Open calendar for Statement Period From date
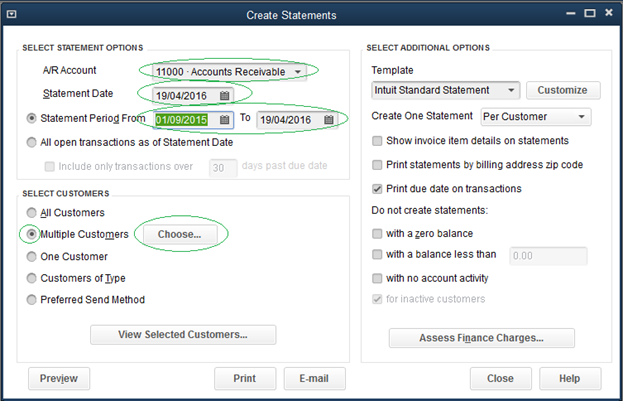This screenshot has width=623, height=401. click(222, 120)
